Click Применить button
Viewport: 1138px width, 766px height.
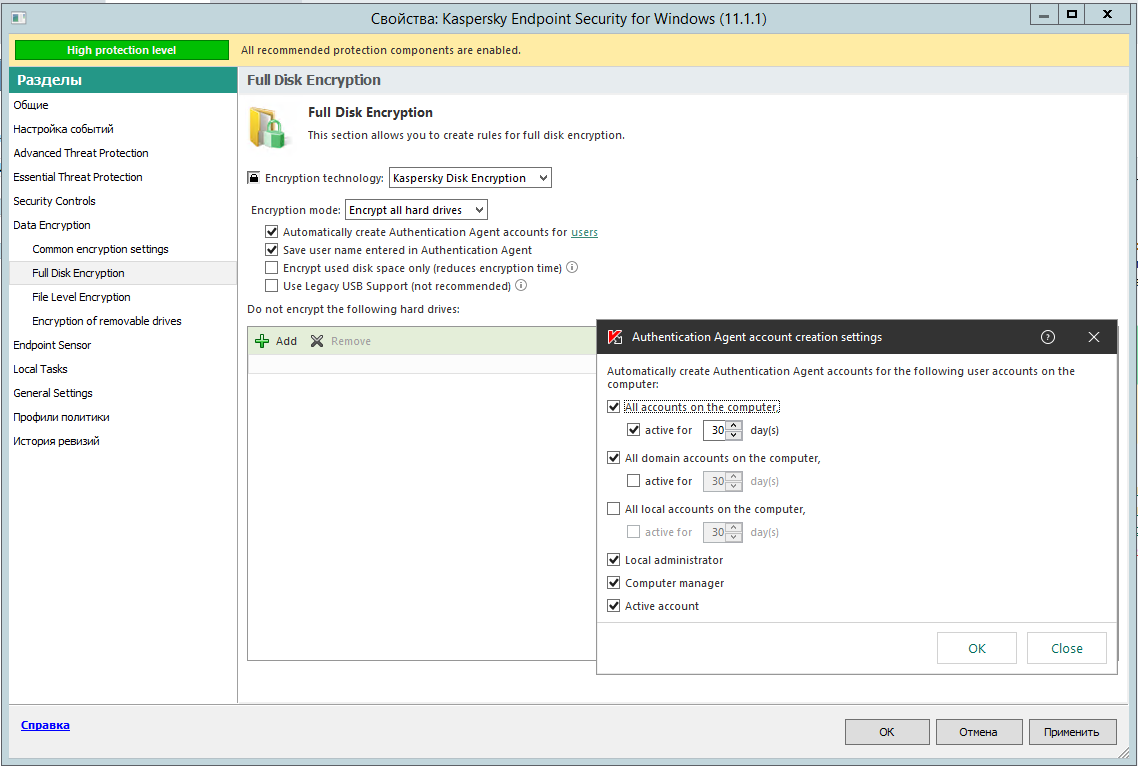tap(1071, 732)
